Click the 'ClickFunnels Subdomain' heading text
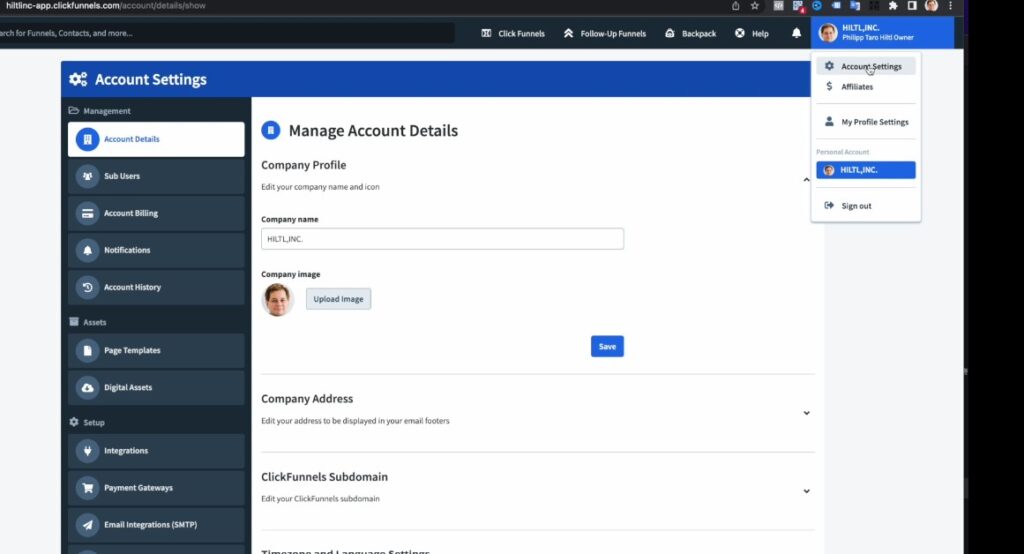The height and width of the screenshot is (554, 1024). pyautogui.click(x=325, y=477)
